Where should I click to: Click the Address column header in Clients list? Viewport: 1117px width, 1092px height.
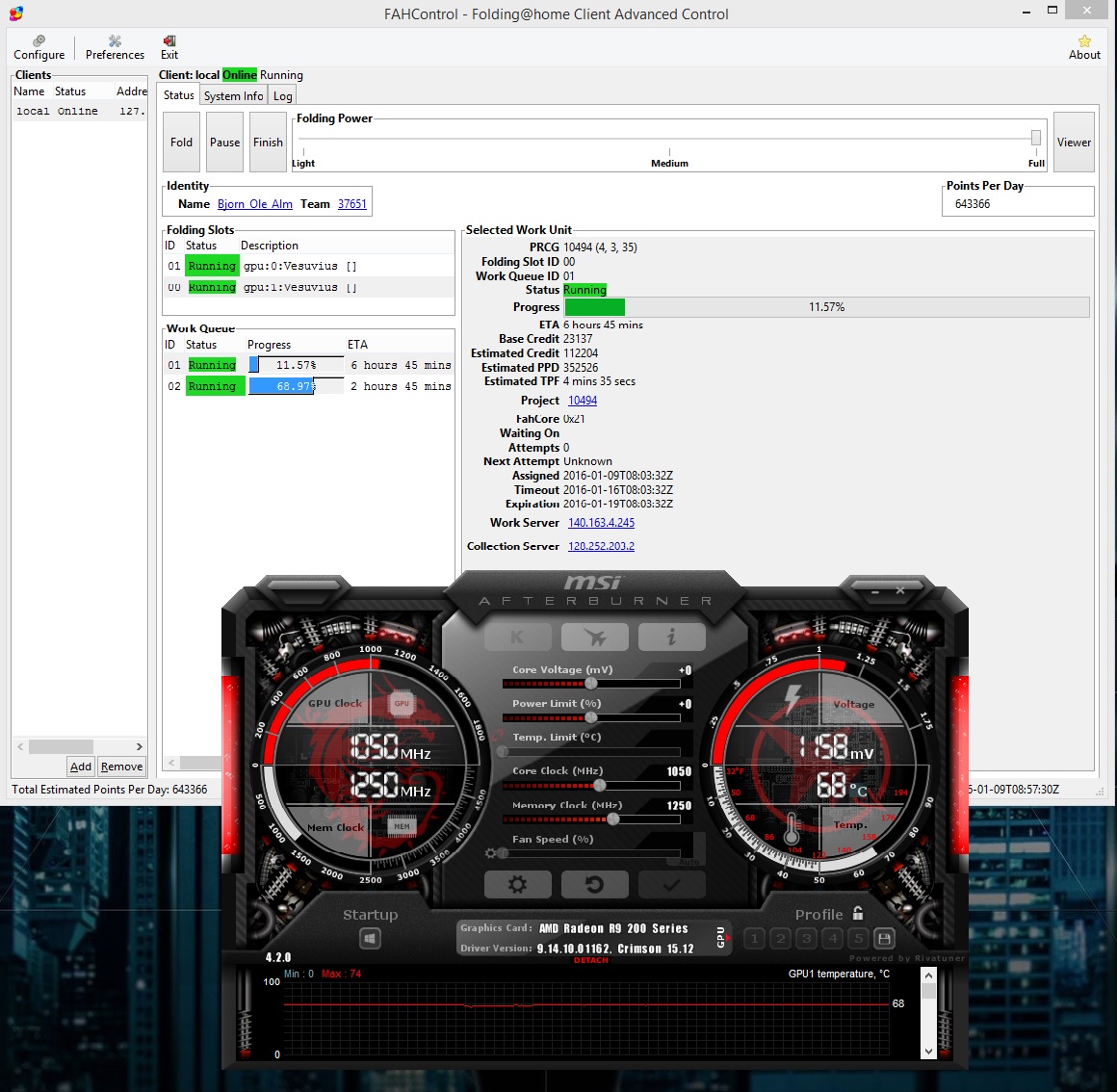tap(131, 91)
